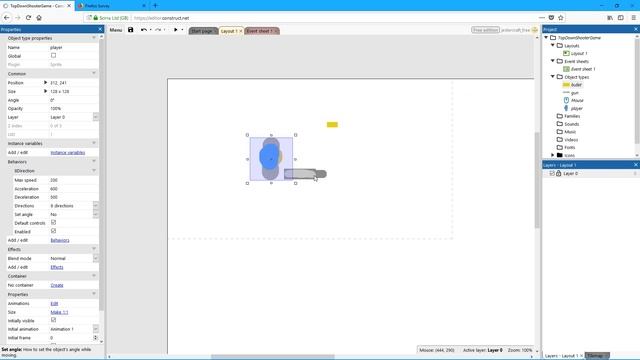Click the user account avatar icon
The height and width of the screenshot is (360, 640).
(535, 30)
